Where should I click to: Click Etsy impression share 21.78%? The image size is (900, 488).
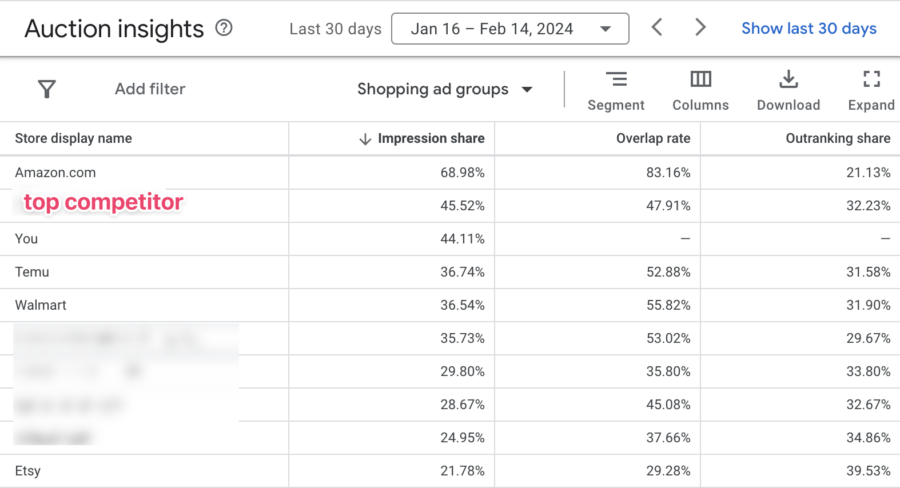click(x=462, y=471)
